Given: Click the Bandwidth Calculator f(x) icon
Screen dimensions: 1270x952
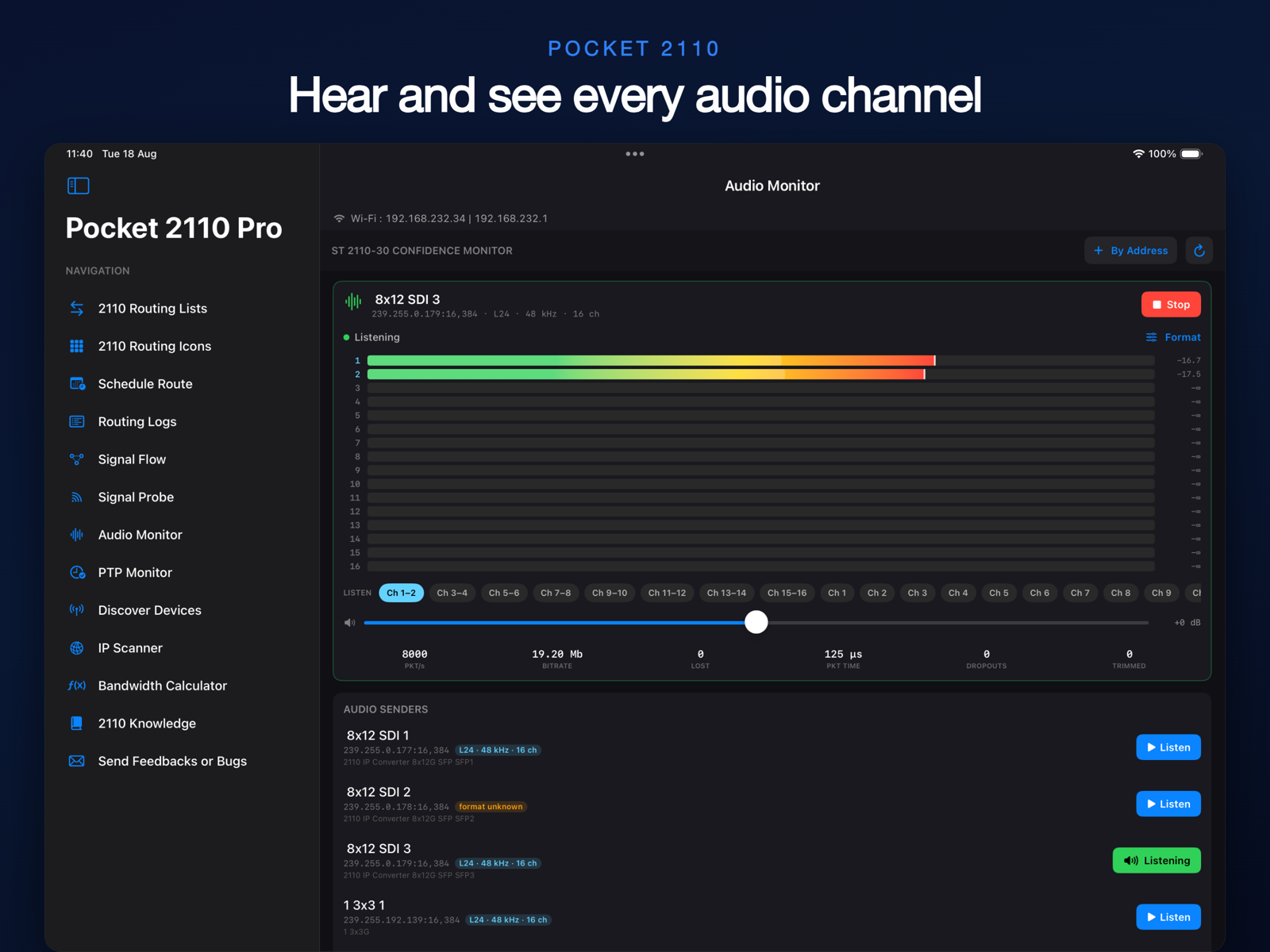Looking at the screenshot, I should tap(77, 685).
